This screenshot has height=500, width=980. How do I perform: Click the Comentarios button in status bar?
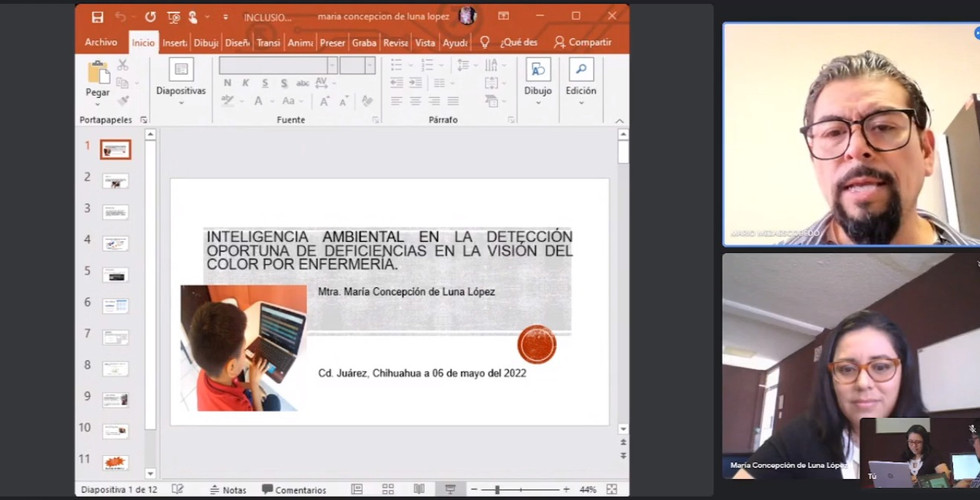(x=294, y=489)
